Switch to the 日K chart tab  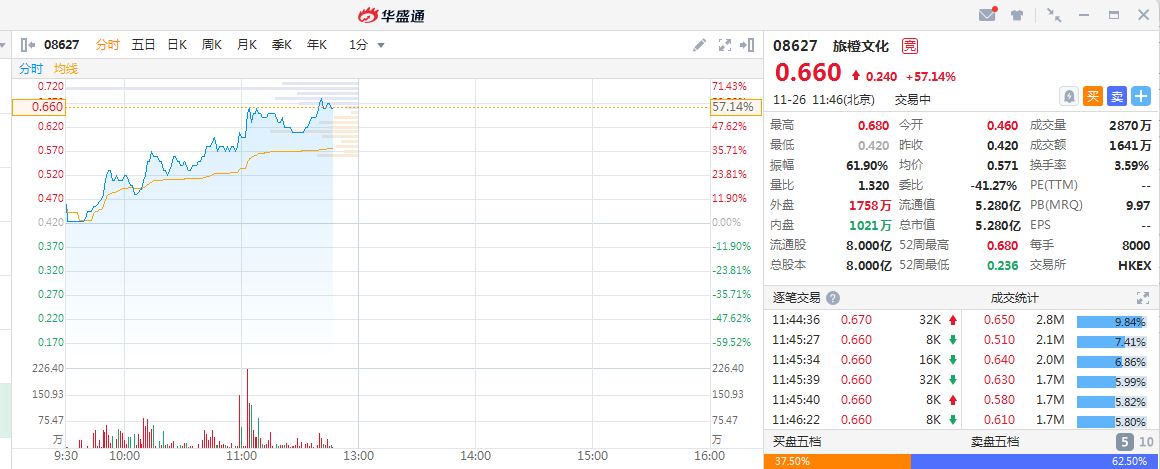coord(177,45)
